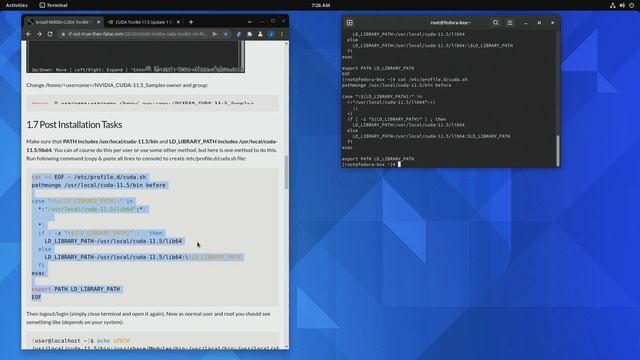The width and height of the screenshot is (640, 360).
Task: Close the terminal window
Action: (x=553, y=23)
